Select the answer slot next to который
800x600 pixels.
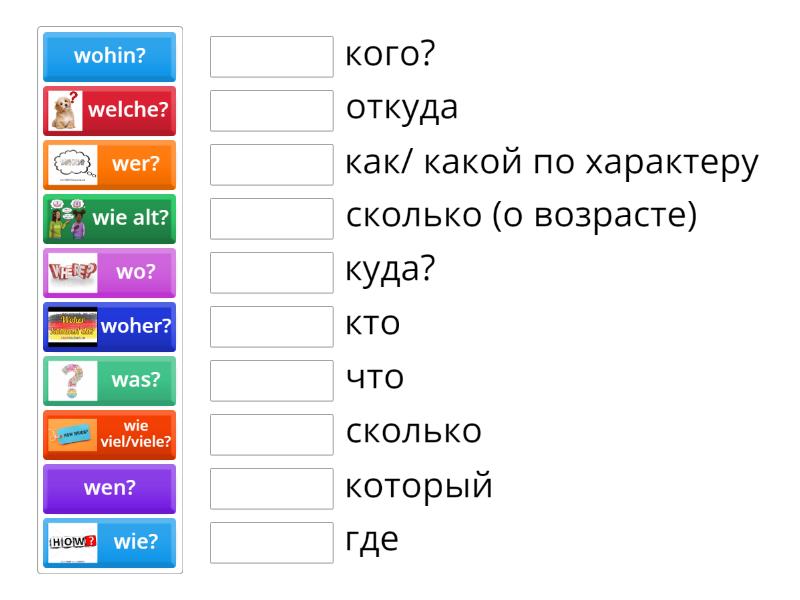point(272,489)
